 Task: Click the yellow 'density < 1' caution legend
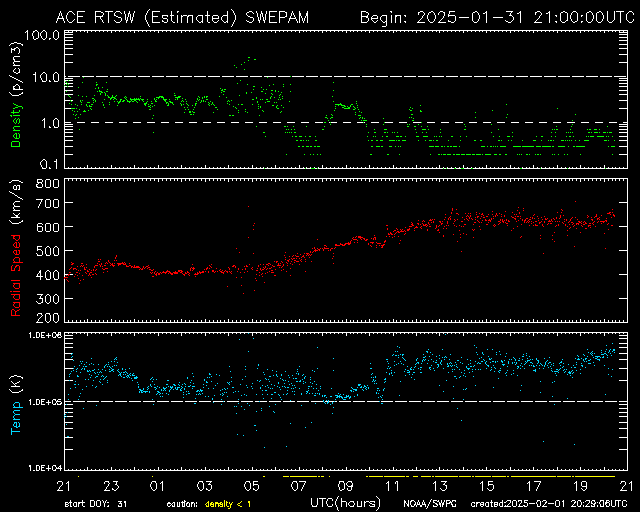tap(228, 505)
